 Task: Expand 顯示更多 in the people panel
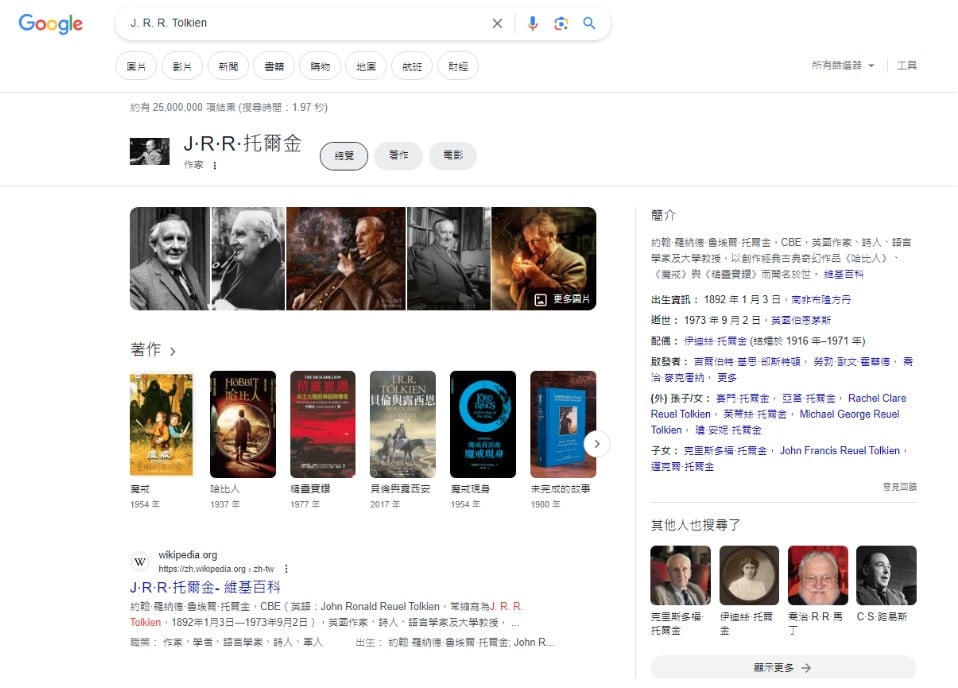tap(783, 666)
